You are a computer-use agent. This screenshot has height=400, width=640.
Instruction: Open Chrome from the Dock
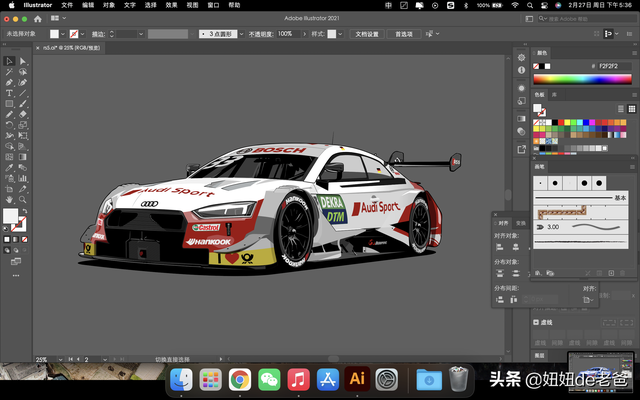(x=239, y=379)
